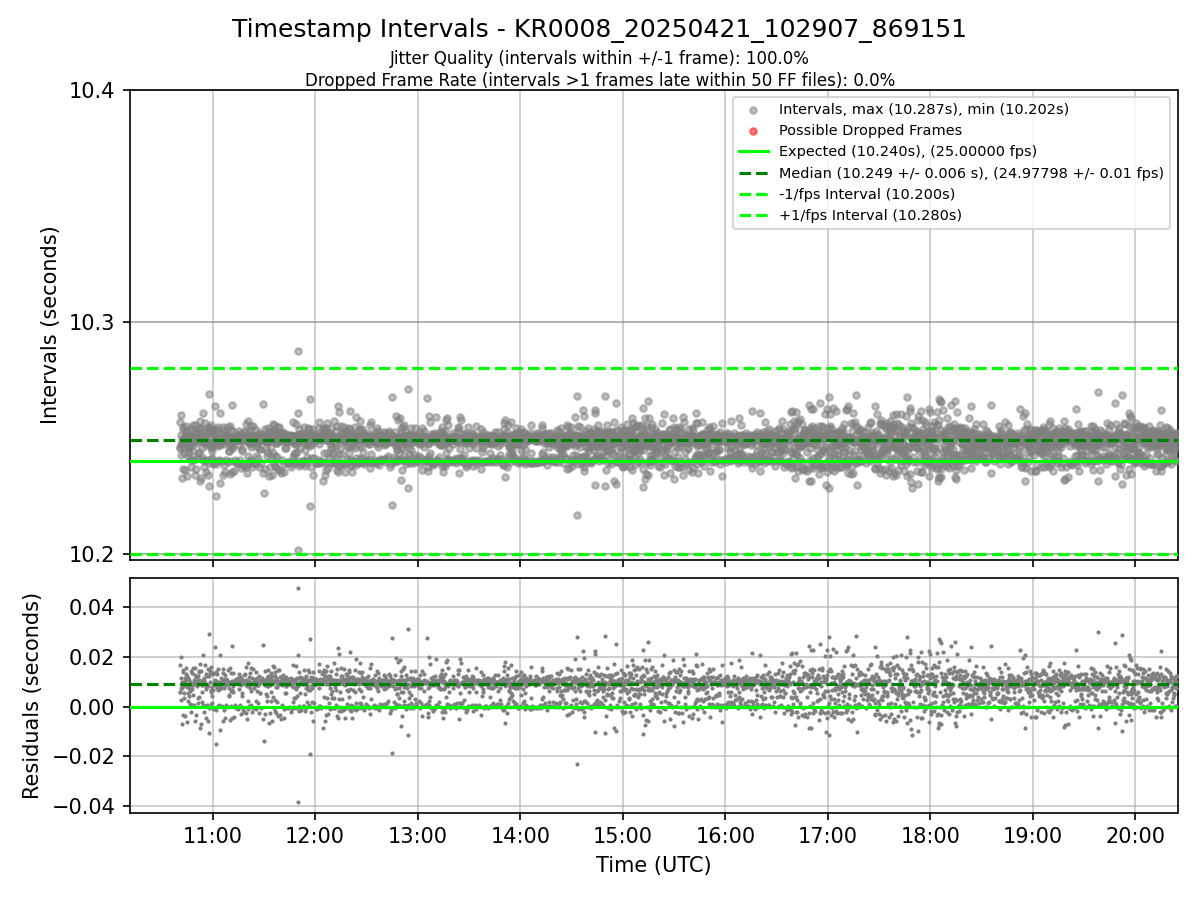Screen dimensions: 1200x900
Task: Click the 'Jitter Quality' subtitle line
Action: (599, 58)
